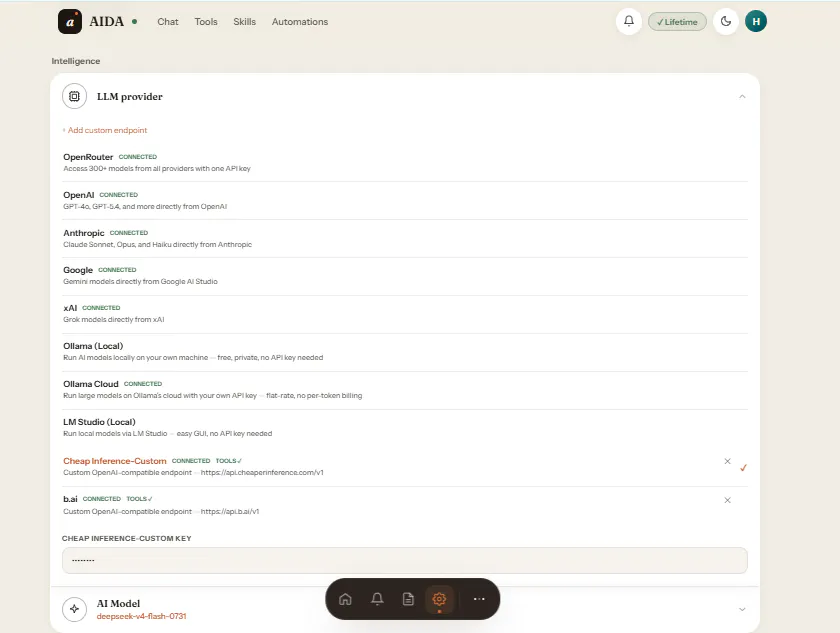The width and height of the screenshot is (840, 633).
Task: Select the Anthropic provider
Action: [405, 238]
